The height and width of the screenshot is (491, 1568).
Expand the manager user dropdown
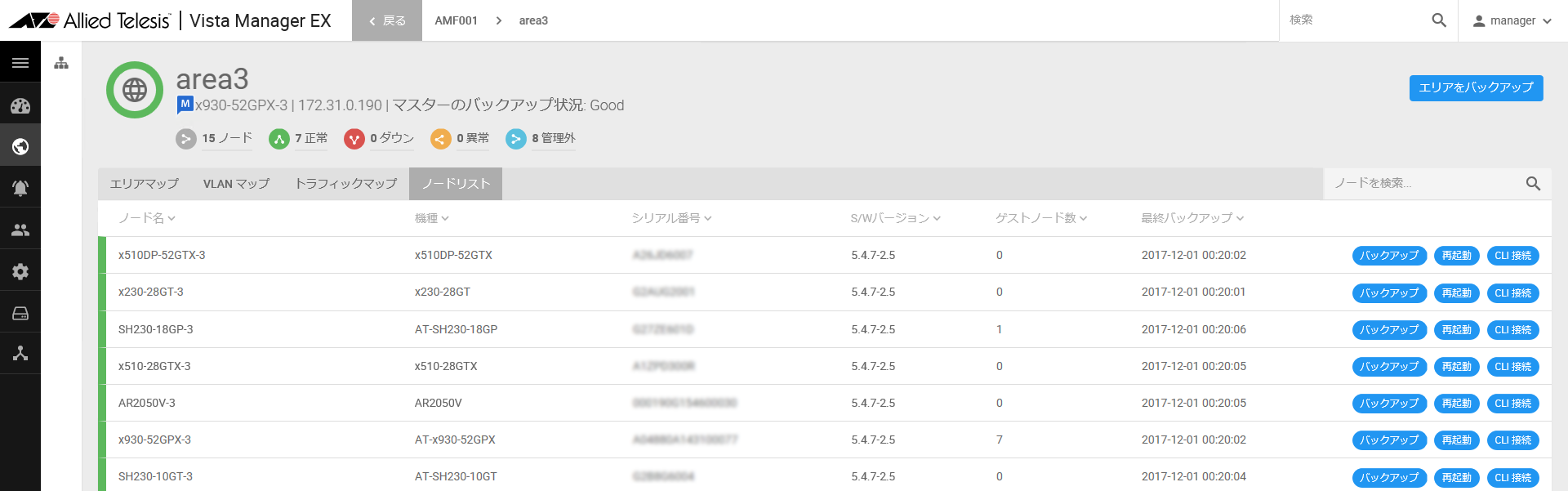pos(1512,20)
